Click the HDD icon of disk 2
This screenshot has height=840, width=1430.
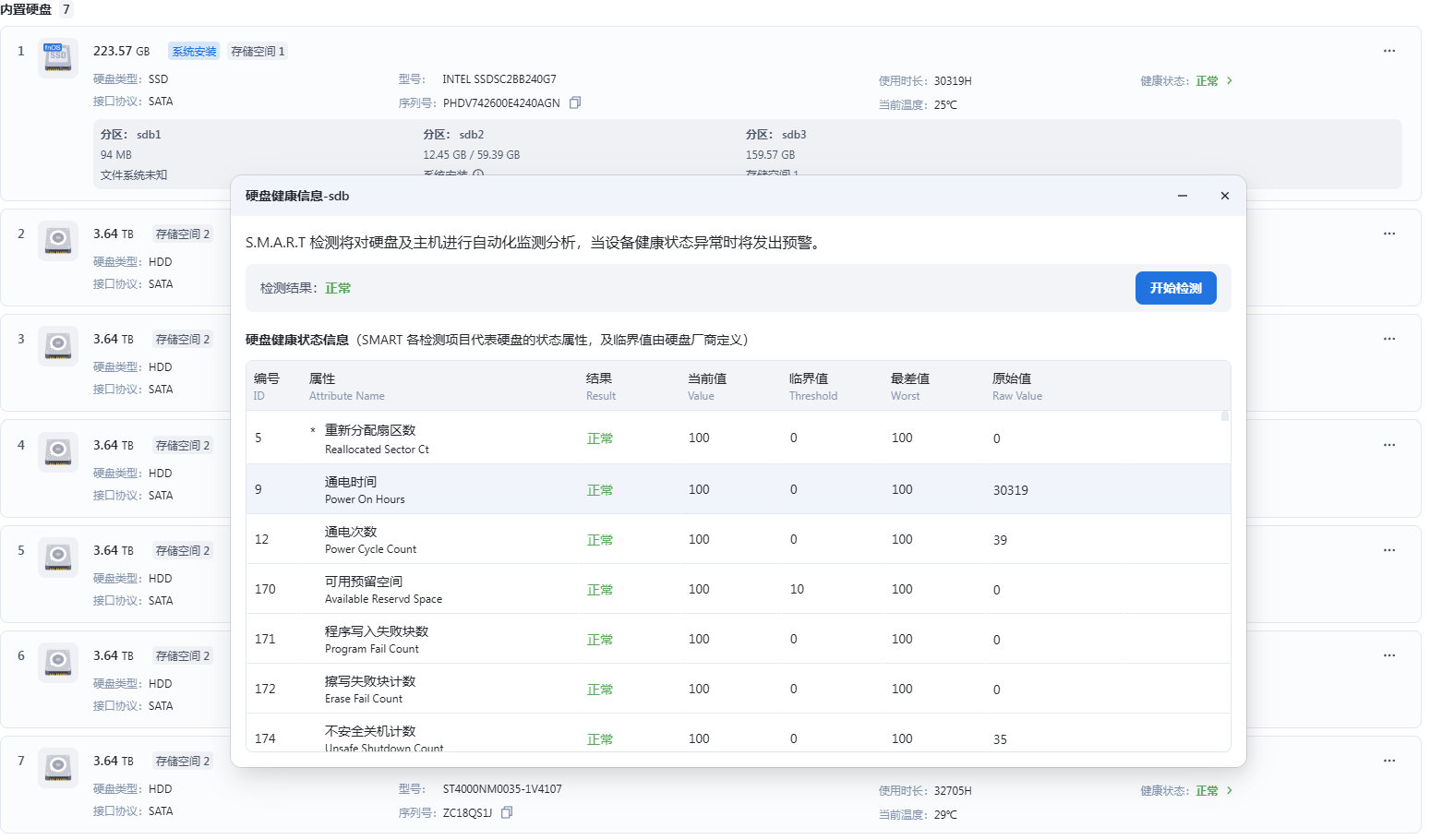point(57,241)
